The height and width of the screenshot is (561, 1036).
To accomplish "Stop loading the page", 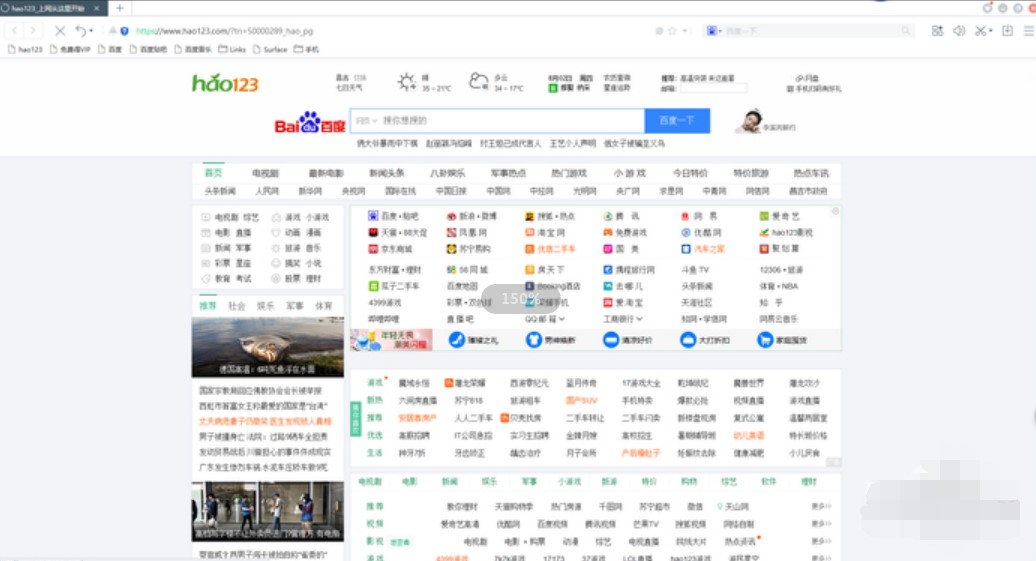I will (60, 31).
